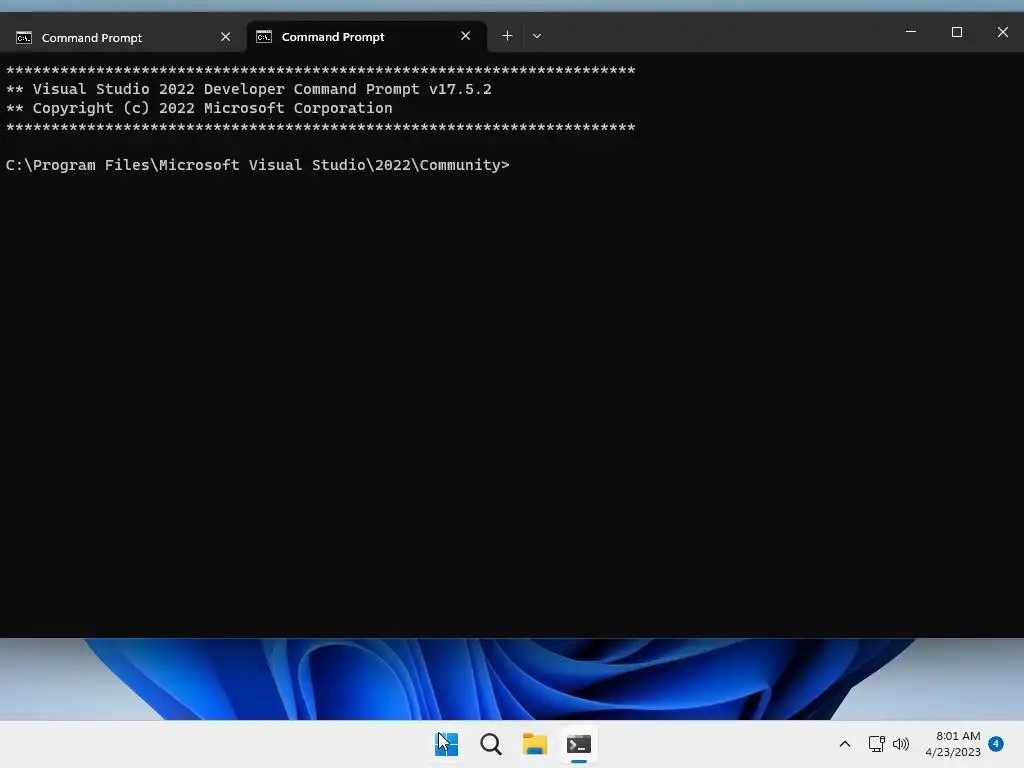Click the Visual Studio 2022 Developer Command Prompt line
Image resolution: width=1024 pixels, height=768 pixels.
coord(249,89)
